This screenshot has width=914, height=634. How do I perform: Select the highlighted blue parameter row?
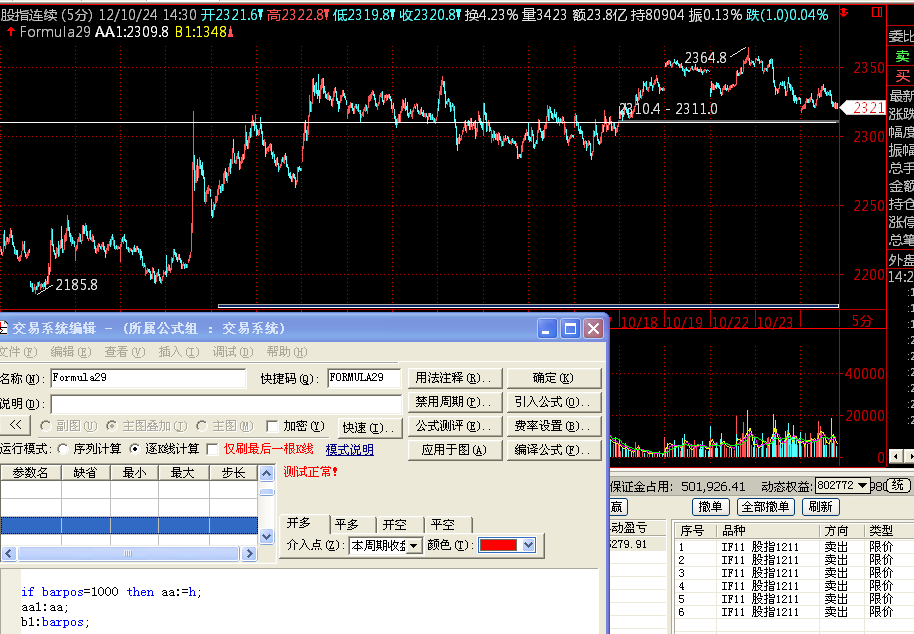coord(129,526)
